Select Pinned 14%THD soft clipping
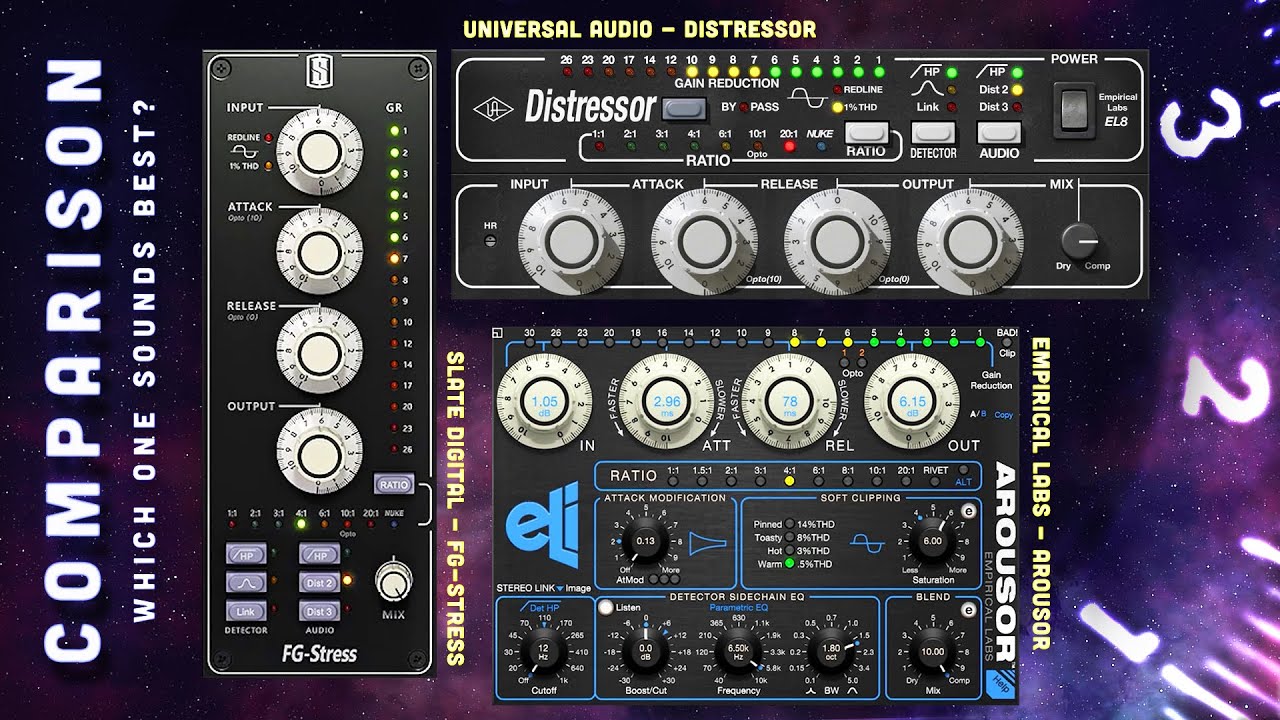Image resolution: width=1280 pixels, height=720 pixels. pos(790,524)
